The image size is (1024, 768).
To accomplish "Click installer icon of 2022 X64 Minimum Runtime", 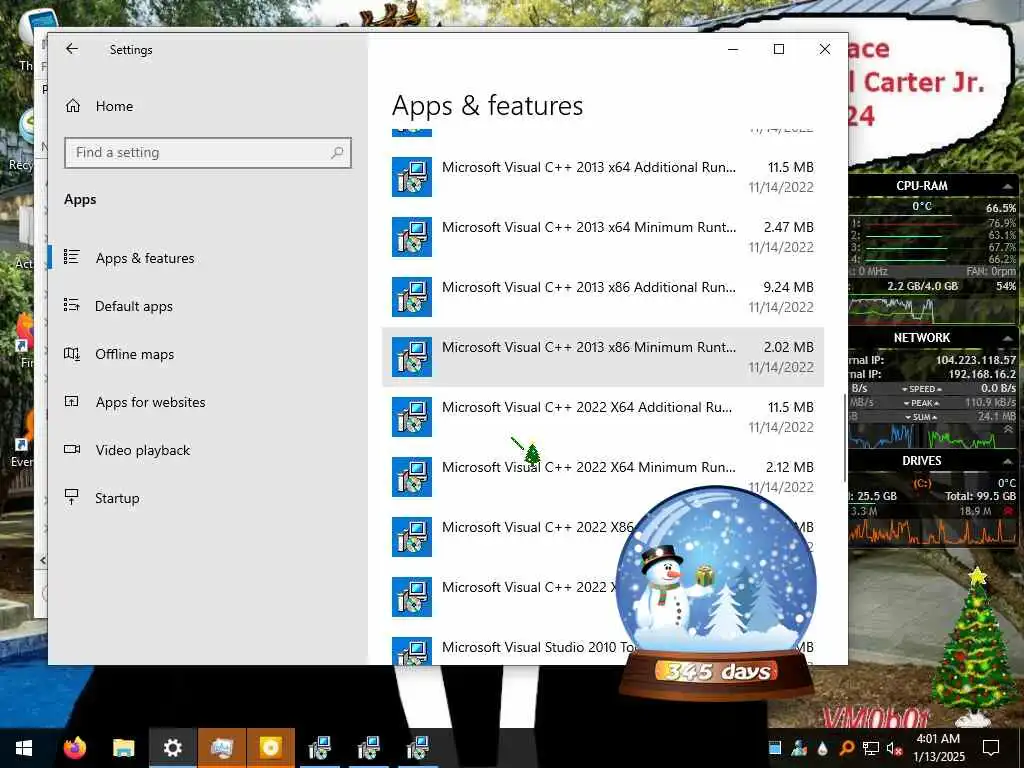I will (412, 477).
